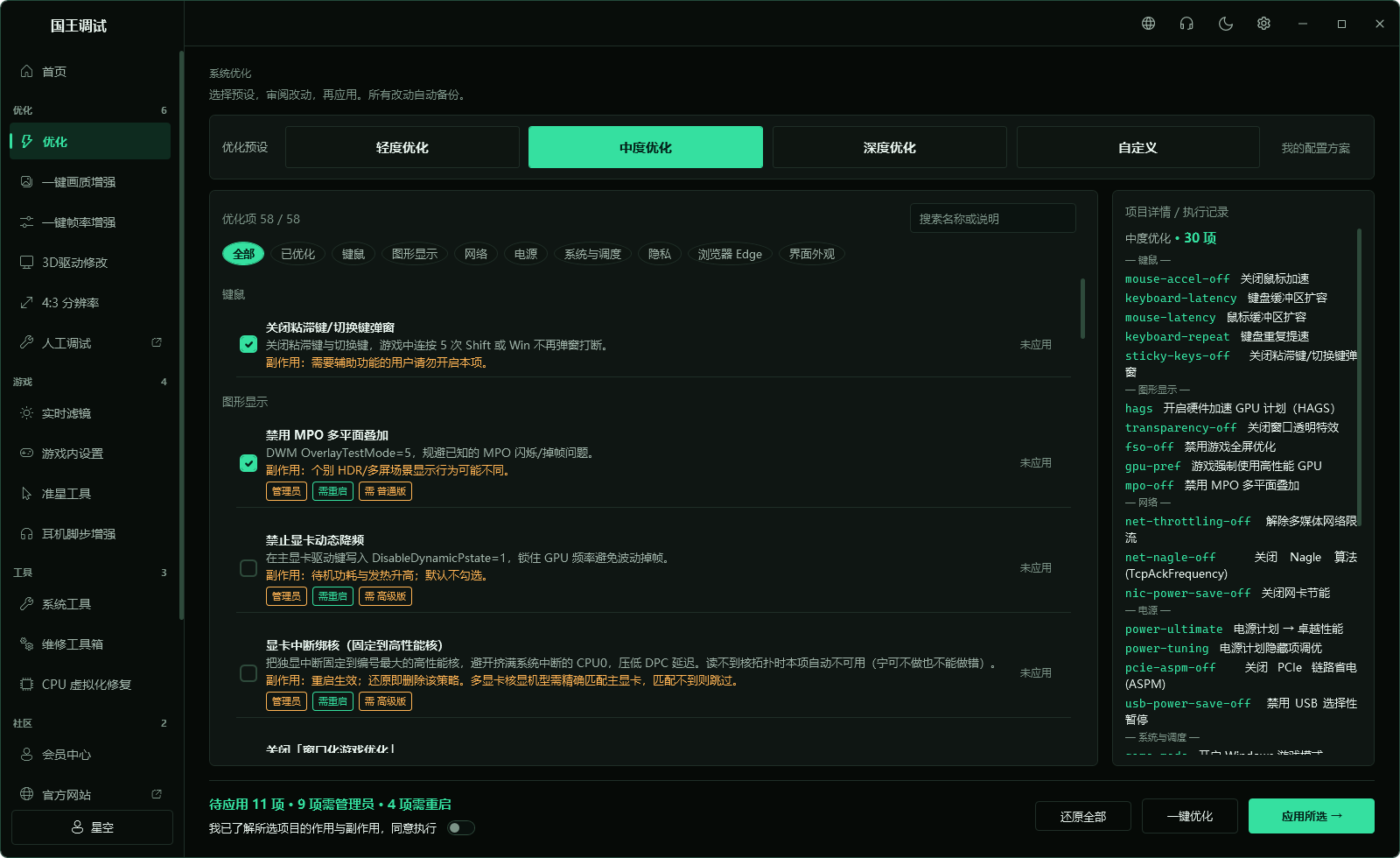Screen dimensions: 1400x858
Task: Toggle dark mode moon icon
Action: (1225, 24)
